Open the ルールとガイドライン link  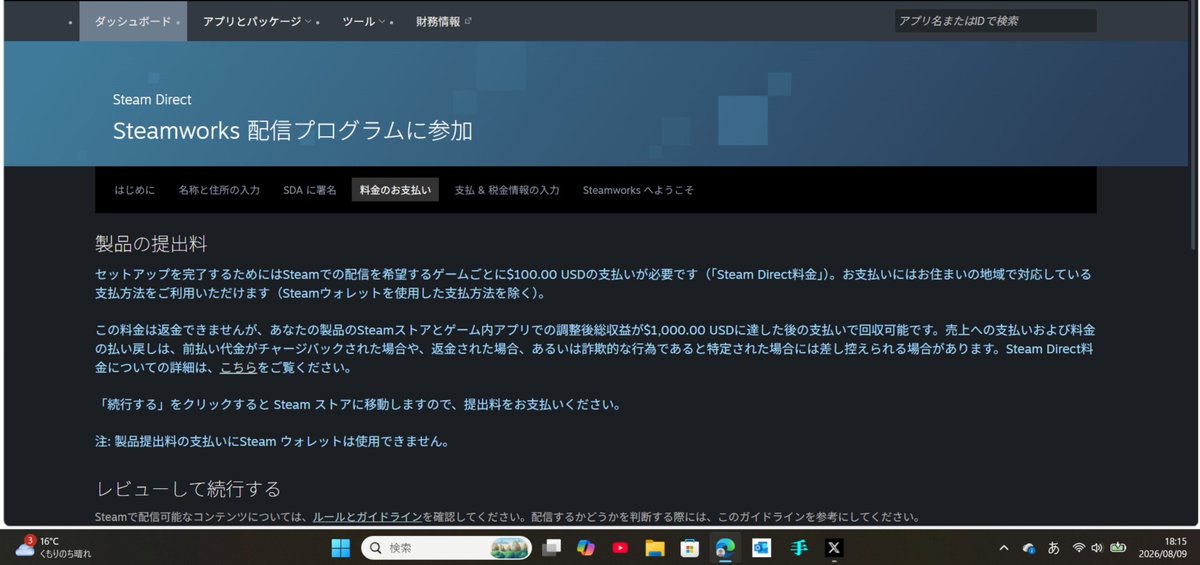click(367, 517)
